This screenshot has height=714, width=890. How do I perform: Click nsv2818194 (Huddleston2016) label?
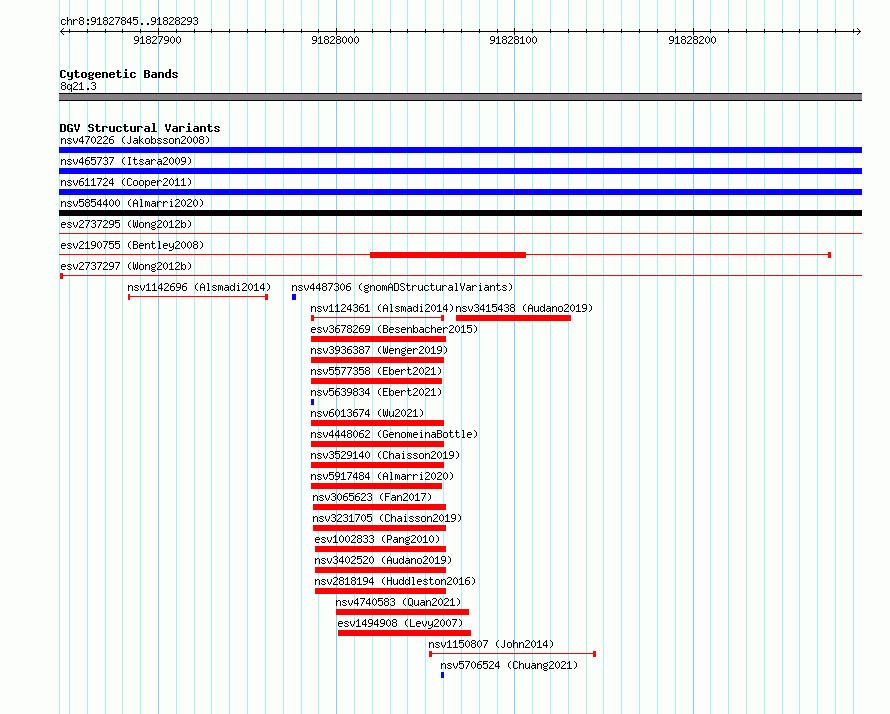tap(395, 581)
